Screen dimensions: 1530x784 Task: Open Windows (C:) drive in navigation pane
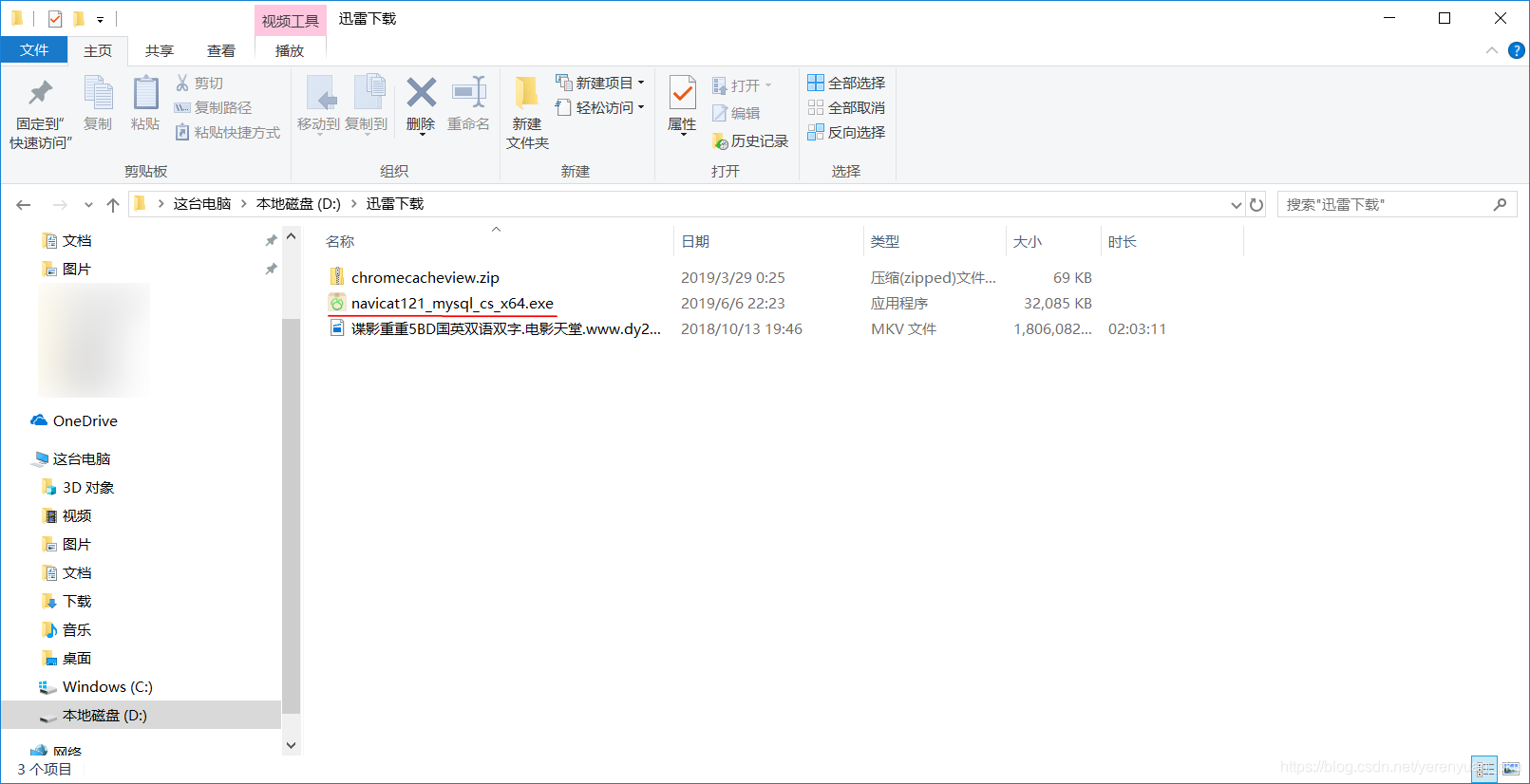pos(107,687)
